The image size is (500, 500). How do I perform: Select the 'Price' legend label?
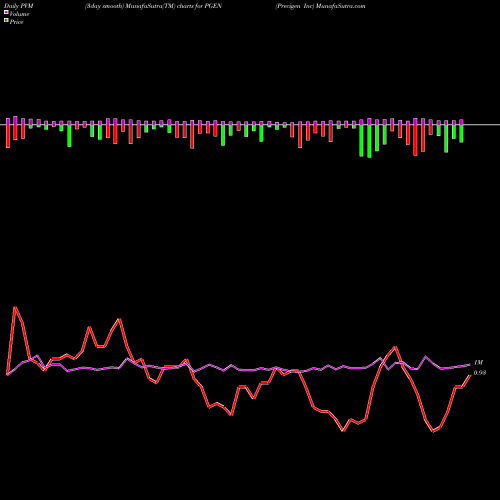pos(16,22)
